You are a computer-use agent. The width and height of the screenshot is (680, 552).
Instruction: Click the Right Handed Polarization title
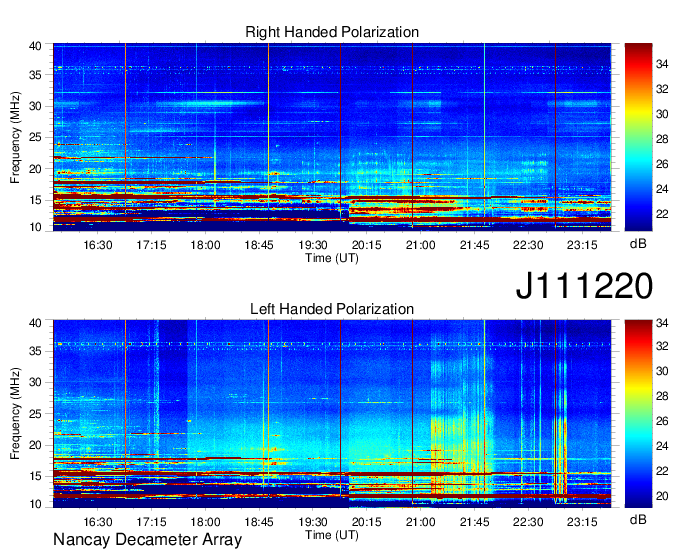coord(332,32)
